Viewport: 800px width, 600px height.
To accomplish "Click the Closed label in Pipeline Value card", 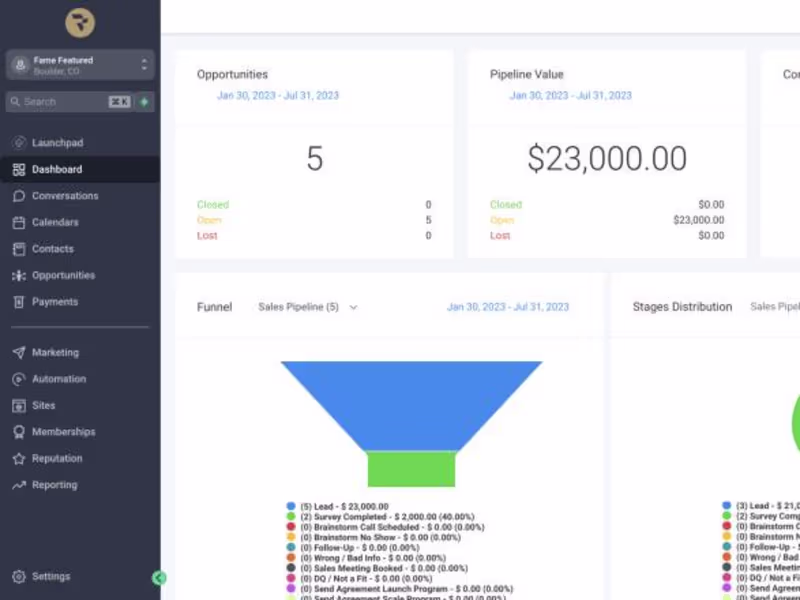I will [x=506, y=205].
